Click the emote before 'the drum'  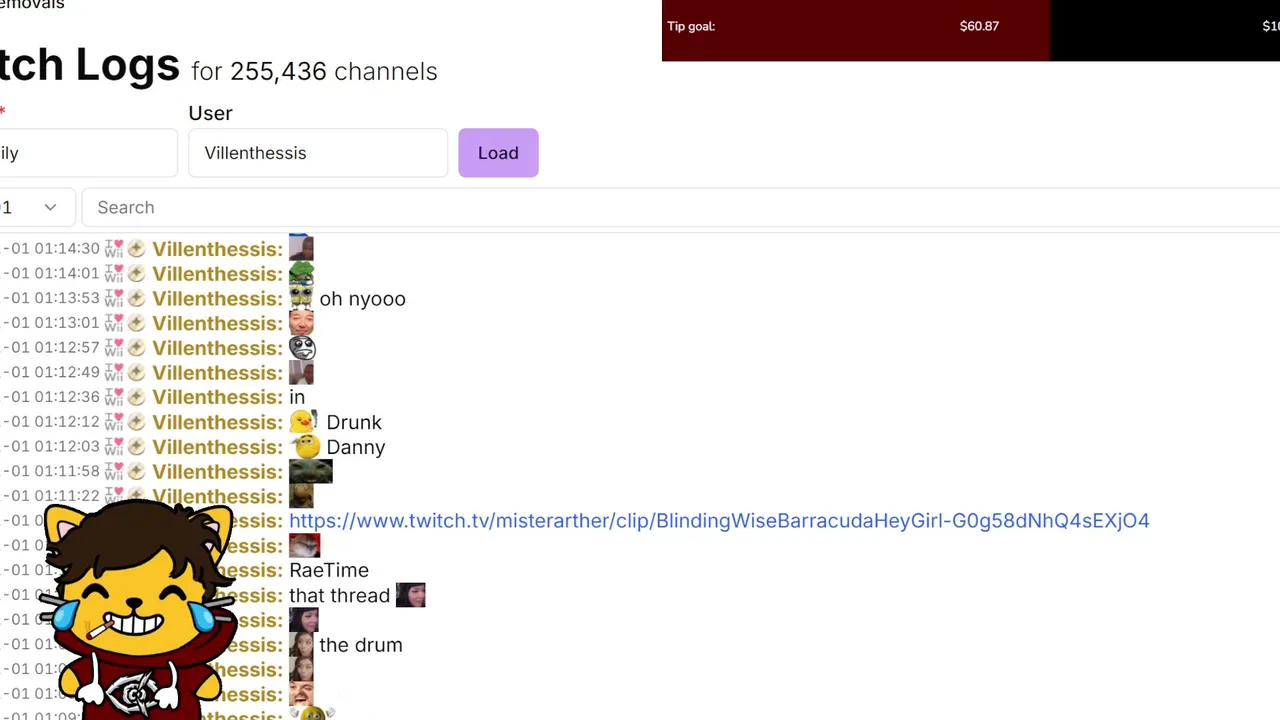[301, 645]
